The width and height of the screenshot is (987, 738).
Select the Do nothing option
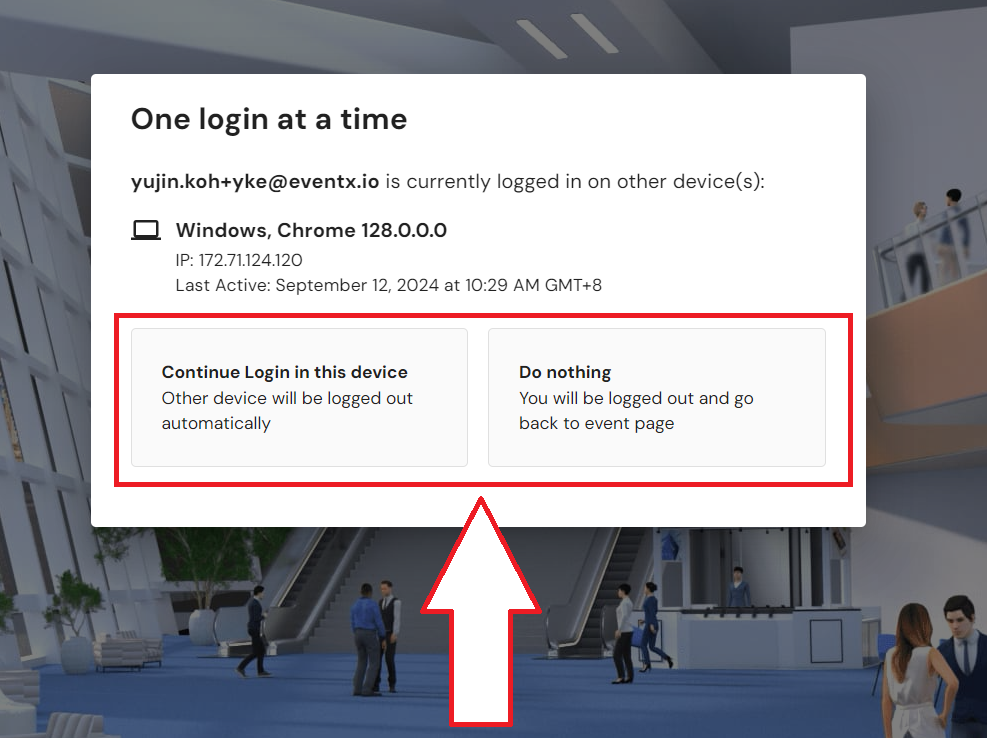click(657, 397)
